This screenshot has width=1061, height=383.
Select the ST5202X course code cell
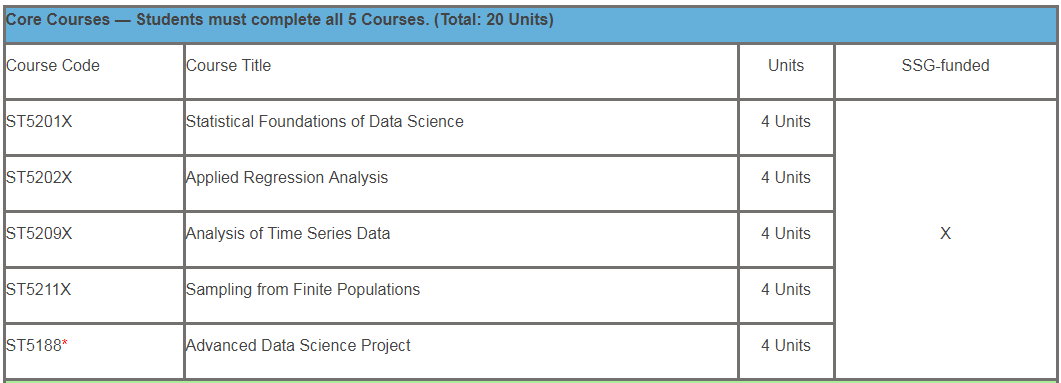(x=94, y=183)
